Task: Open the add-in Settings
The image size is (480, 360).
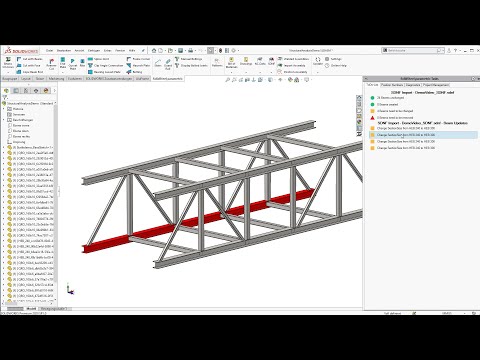Action: click(x=333, y=59)
